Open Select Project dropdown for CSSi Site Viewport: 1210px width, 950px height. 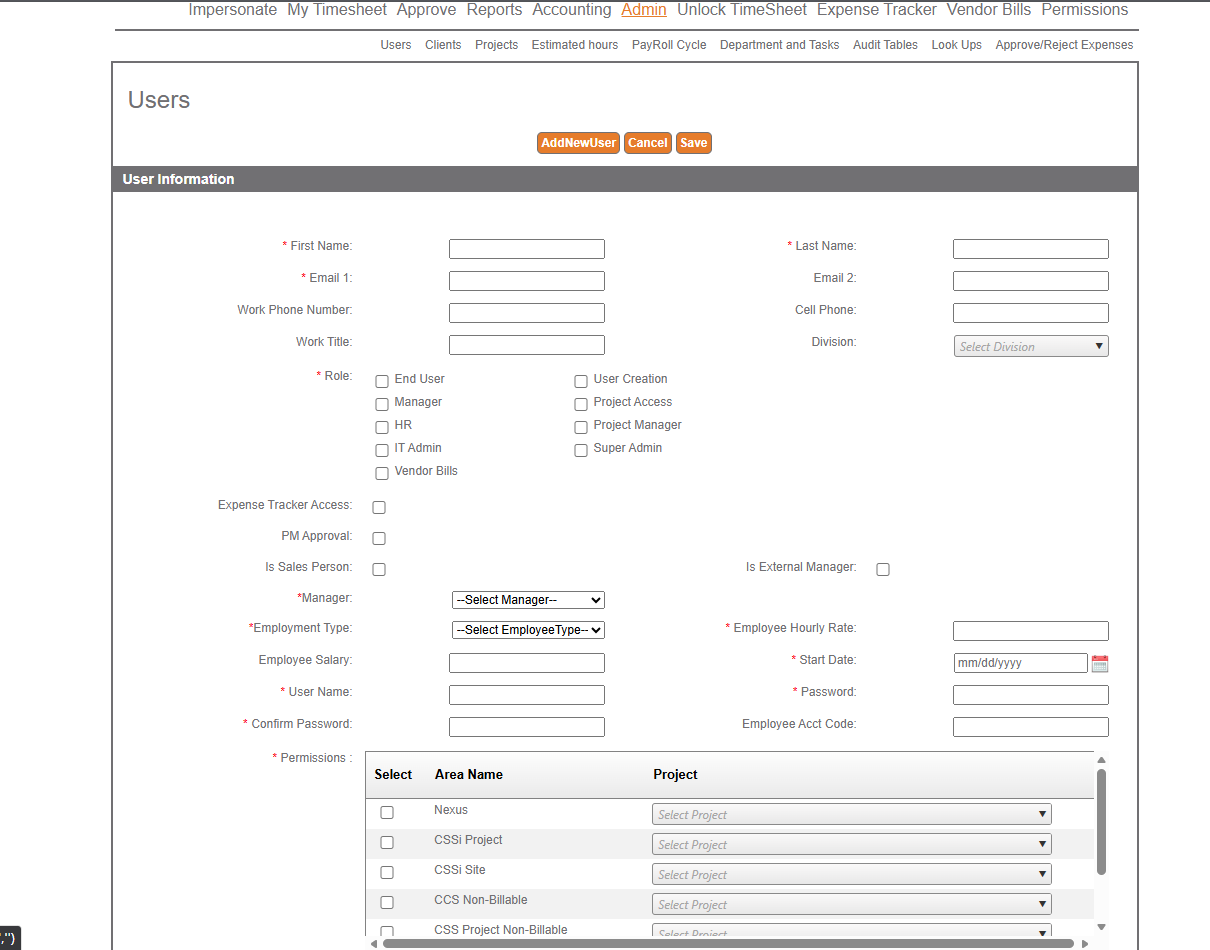click(x=852, y=874)
